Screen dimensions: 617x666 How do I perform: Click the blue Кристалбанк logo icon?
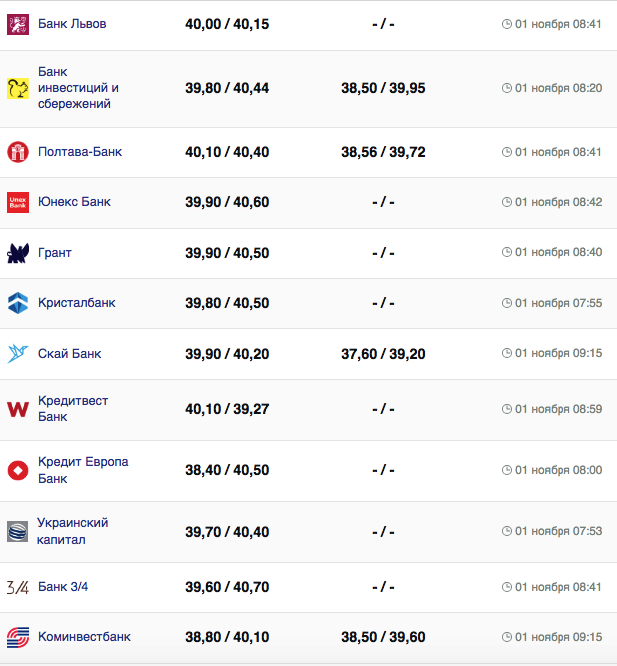[x=18, y=303]
